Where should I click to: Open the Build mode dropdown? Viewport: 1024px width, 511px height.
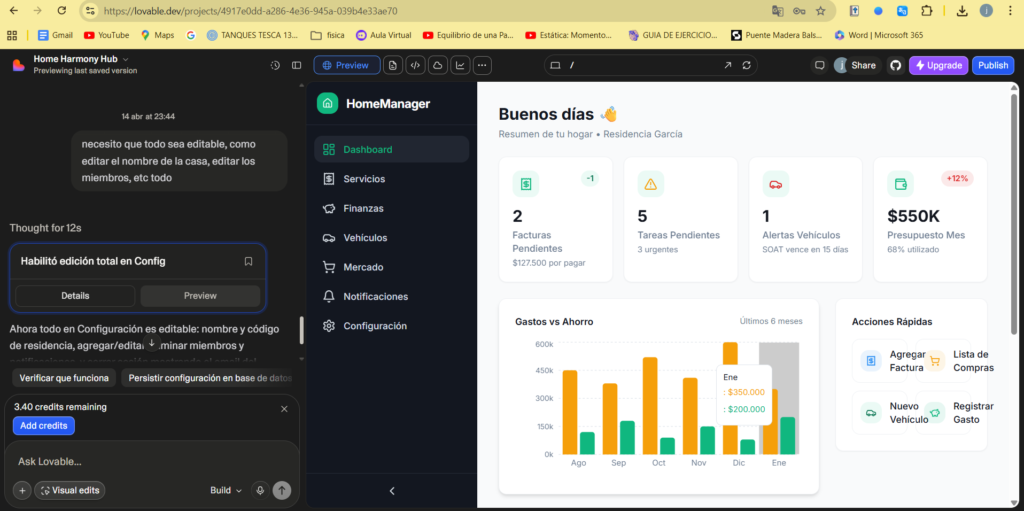coord(226,490)
